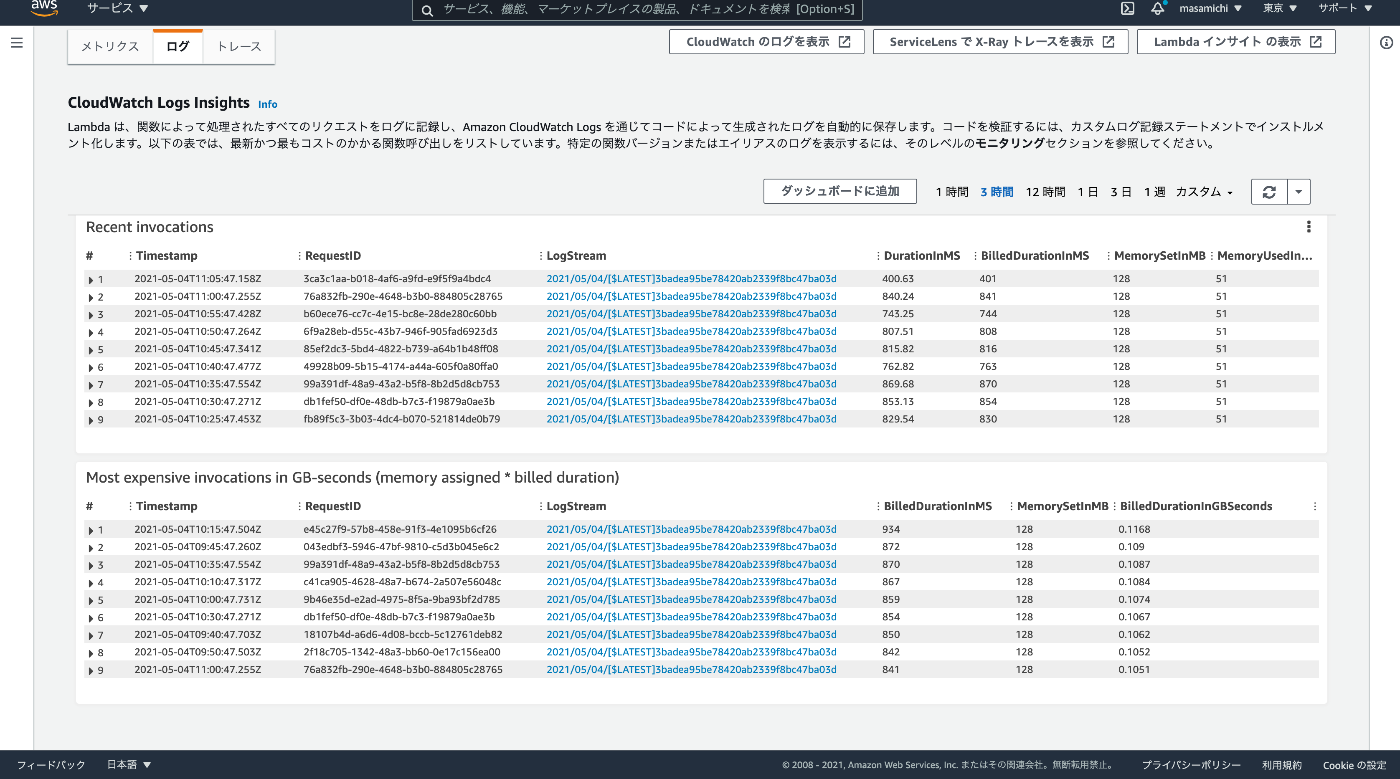This screenshot has width=1400, height=779.
Task: Select timestamp 2021-05-04T10:25:47.453Z
Action: pos(198,419)
